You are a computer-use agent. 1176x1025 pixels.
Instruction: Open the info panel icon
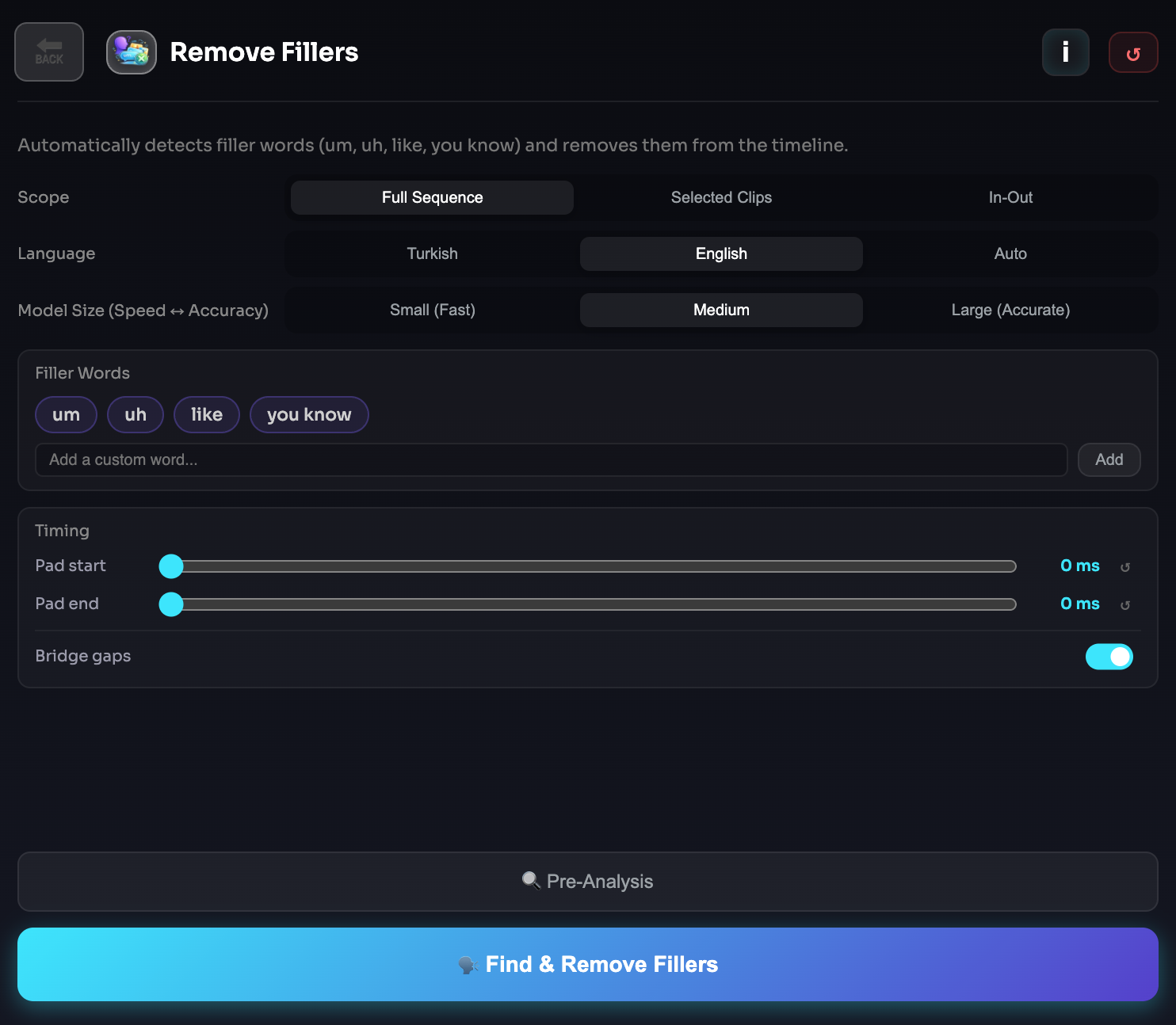pyautogui.click(x=1065, y=52)
